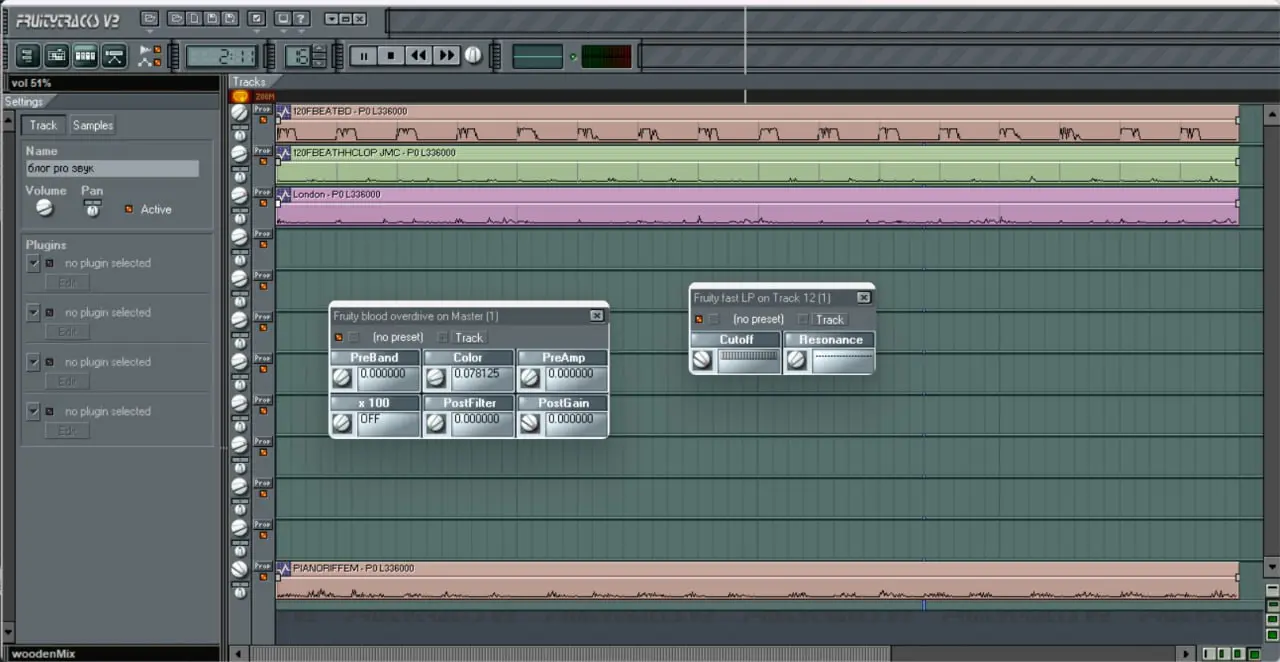The height and width of the screenshot is (662, 1280).
Task: Click the track Name input field
Action: click(x=112, y=169)
